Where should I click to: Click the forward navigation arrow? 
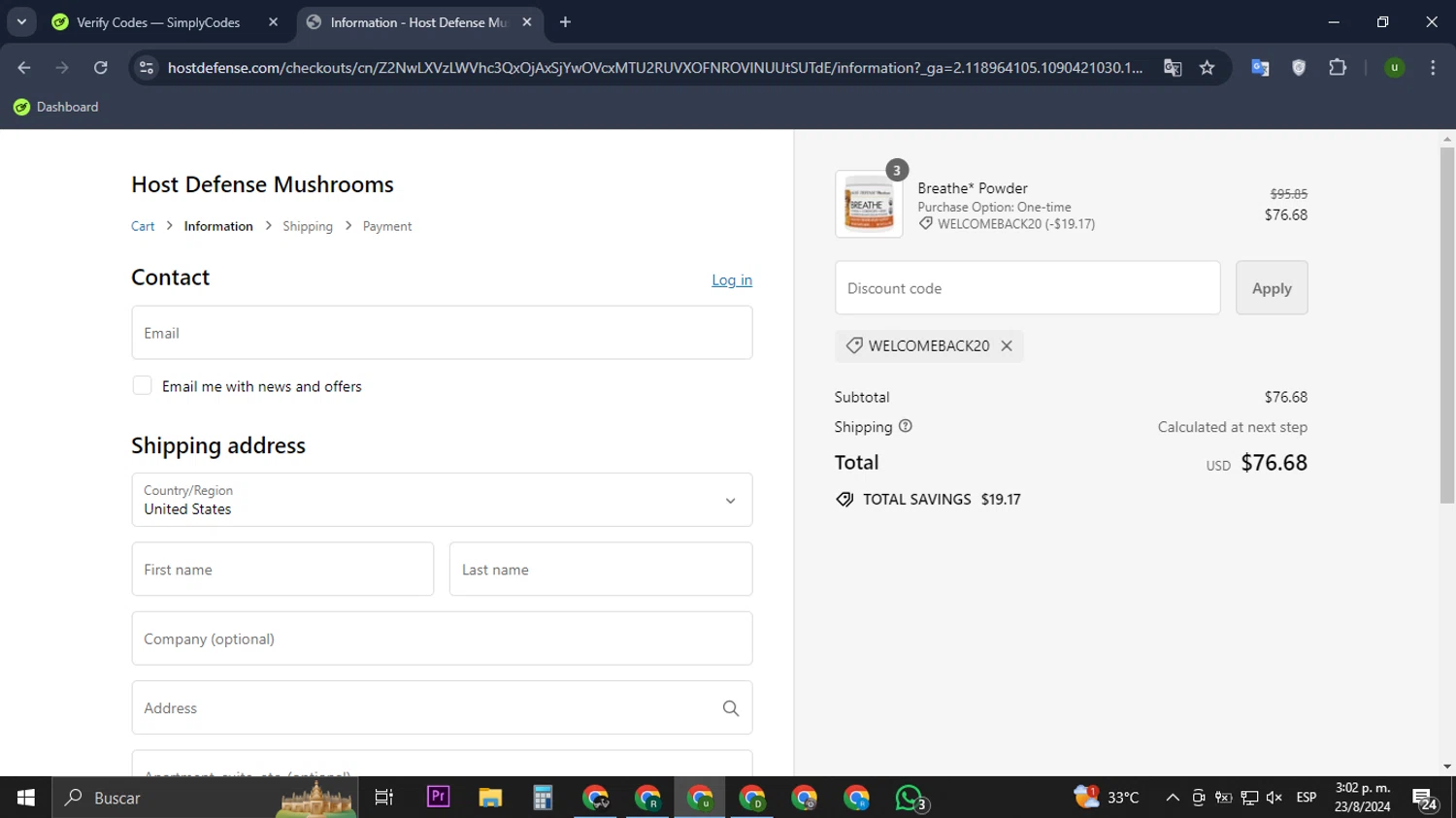(x=62, y=68)
